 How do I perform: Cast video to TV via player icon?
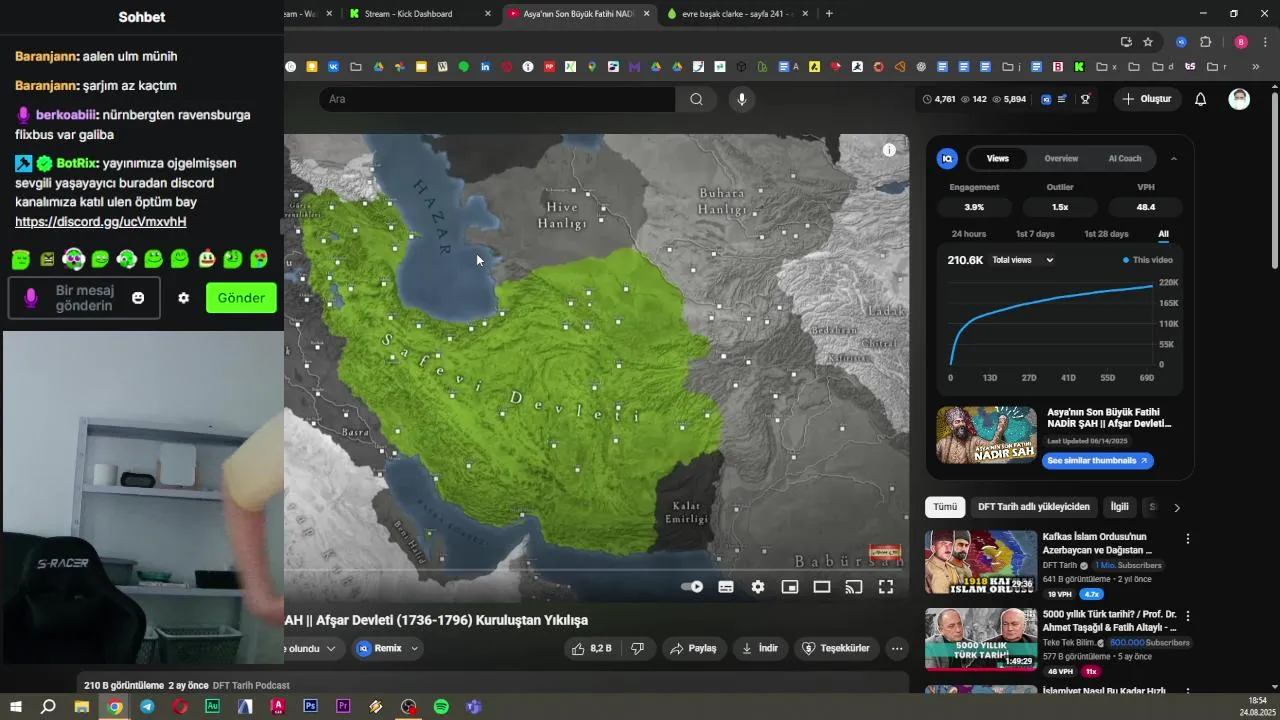854,587
